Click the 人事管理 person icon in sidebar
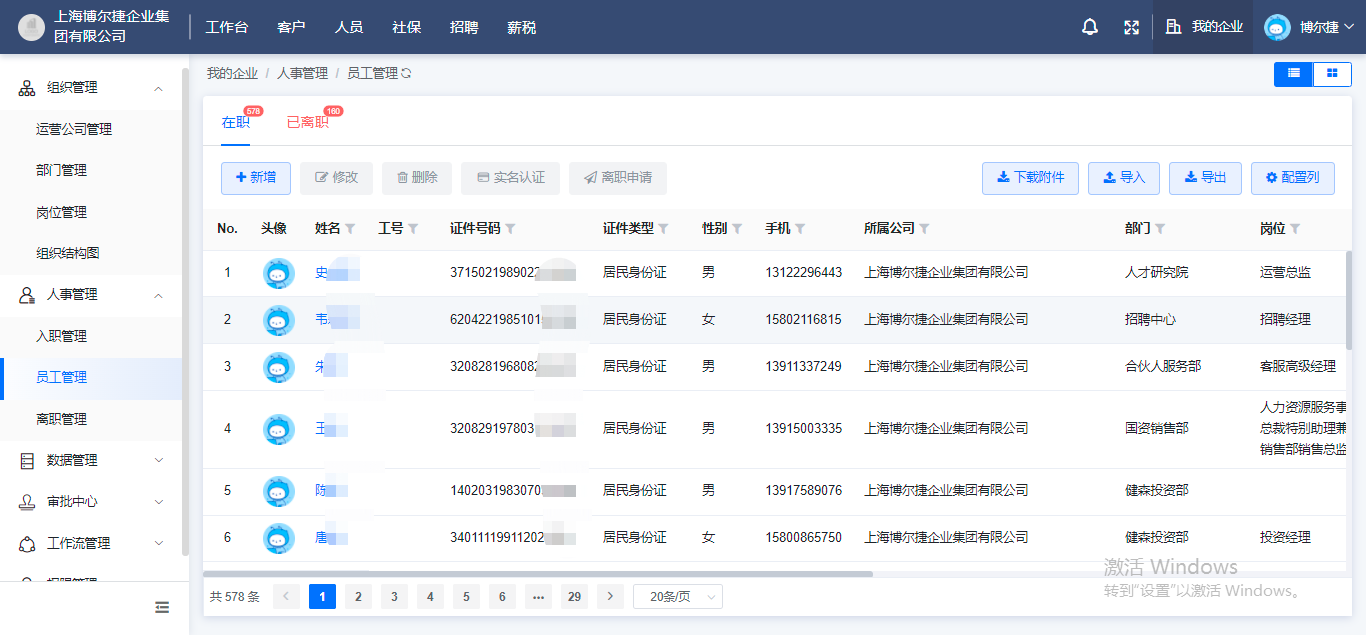The height and width of the screenshot is (635, 1366). pos(28,295)
